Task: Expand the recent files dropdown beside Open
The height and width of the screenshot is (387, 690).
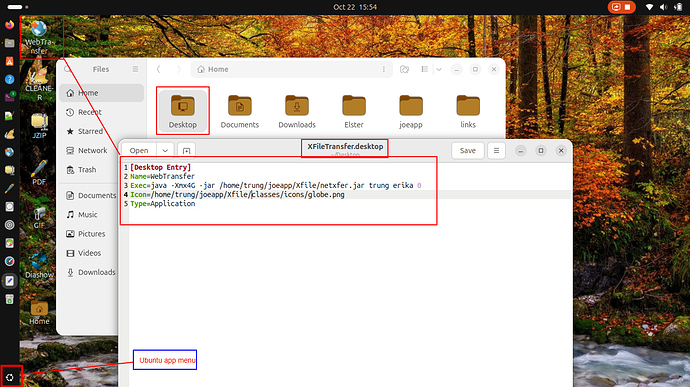Action: [165, 151]
